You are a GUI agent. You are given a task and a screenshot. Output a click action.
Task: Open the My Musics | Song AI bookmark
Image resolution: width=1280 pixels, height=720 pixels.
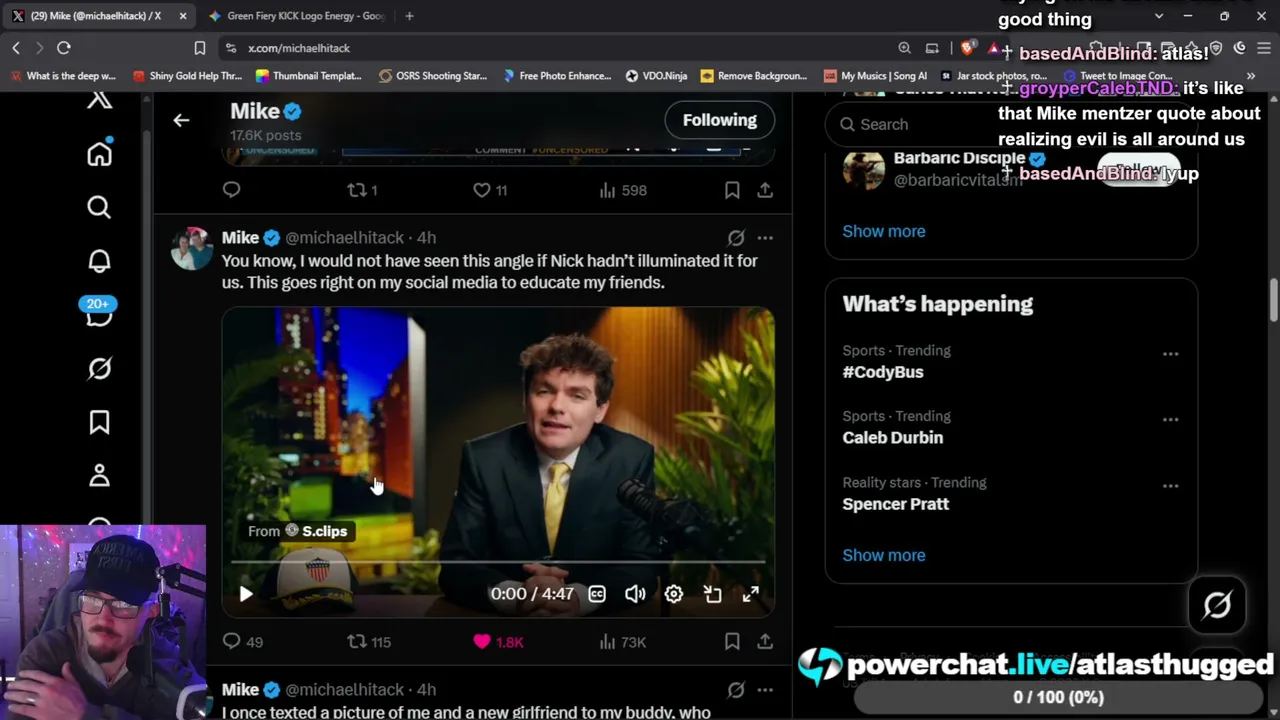tap(876, 76)
